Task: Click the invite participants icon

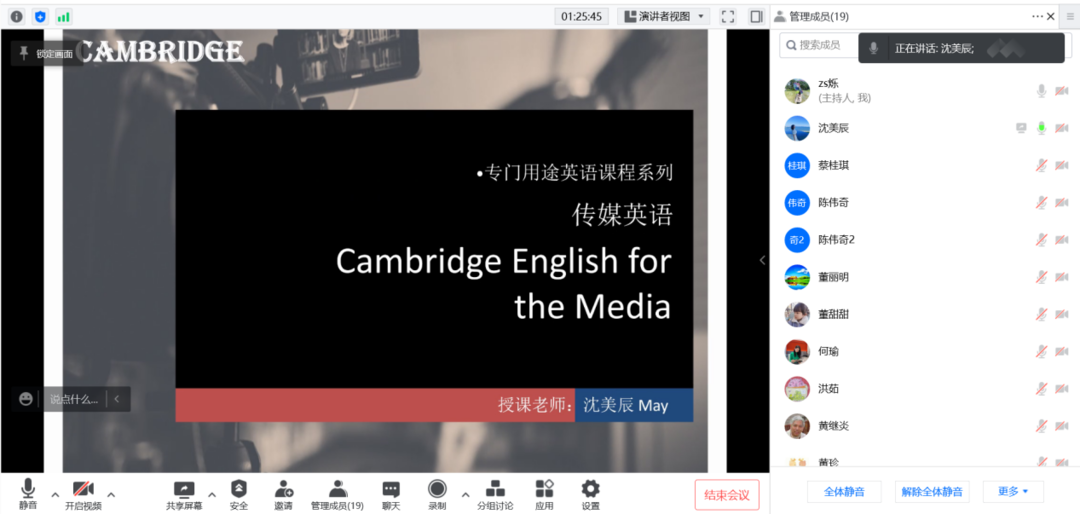Action: (x=284, y=489)
